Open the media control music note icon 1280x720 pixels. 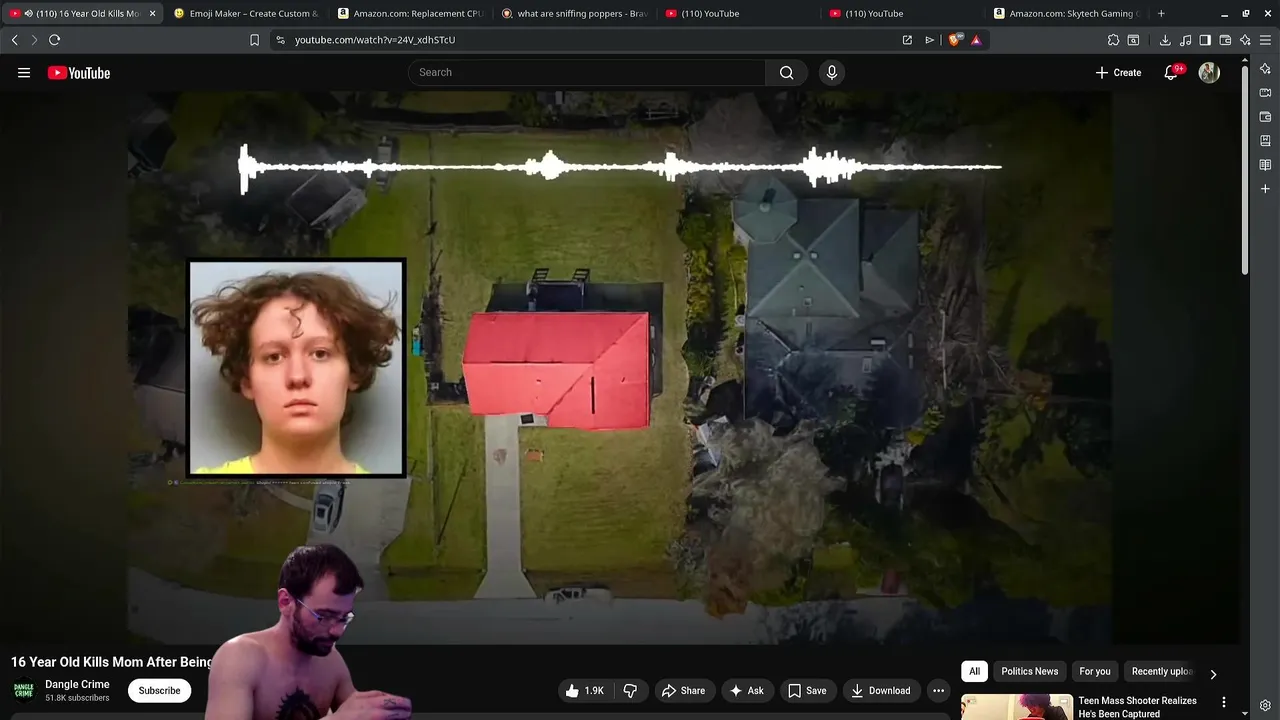click(x=1185, y=40)
